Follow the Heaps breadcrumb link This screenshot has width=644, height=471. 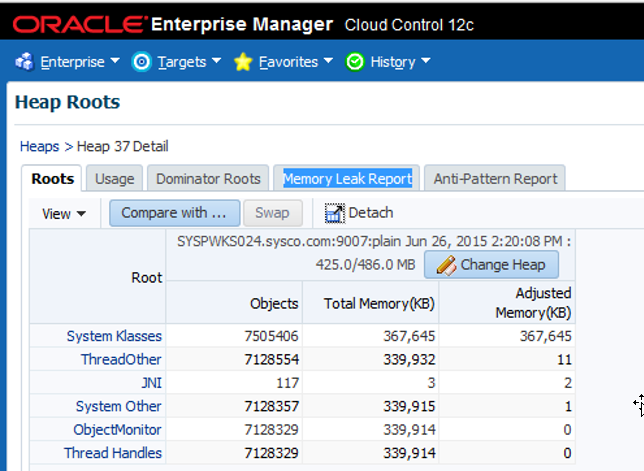[39, 146]
